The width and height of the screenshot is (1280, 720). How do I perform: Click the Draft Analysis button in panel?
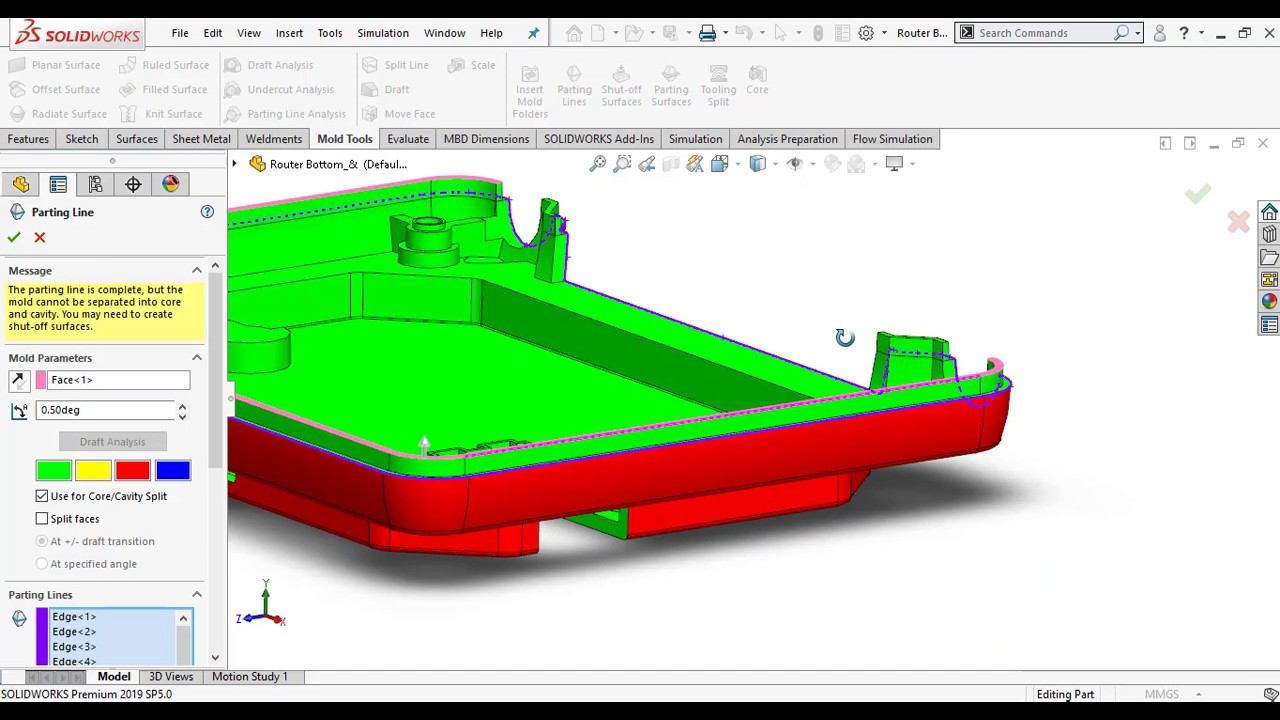click(x=112, y=442)
